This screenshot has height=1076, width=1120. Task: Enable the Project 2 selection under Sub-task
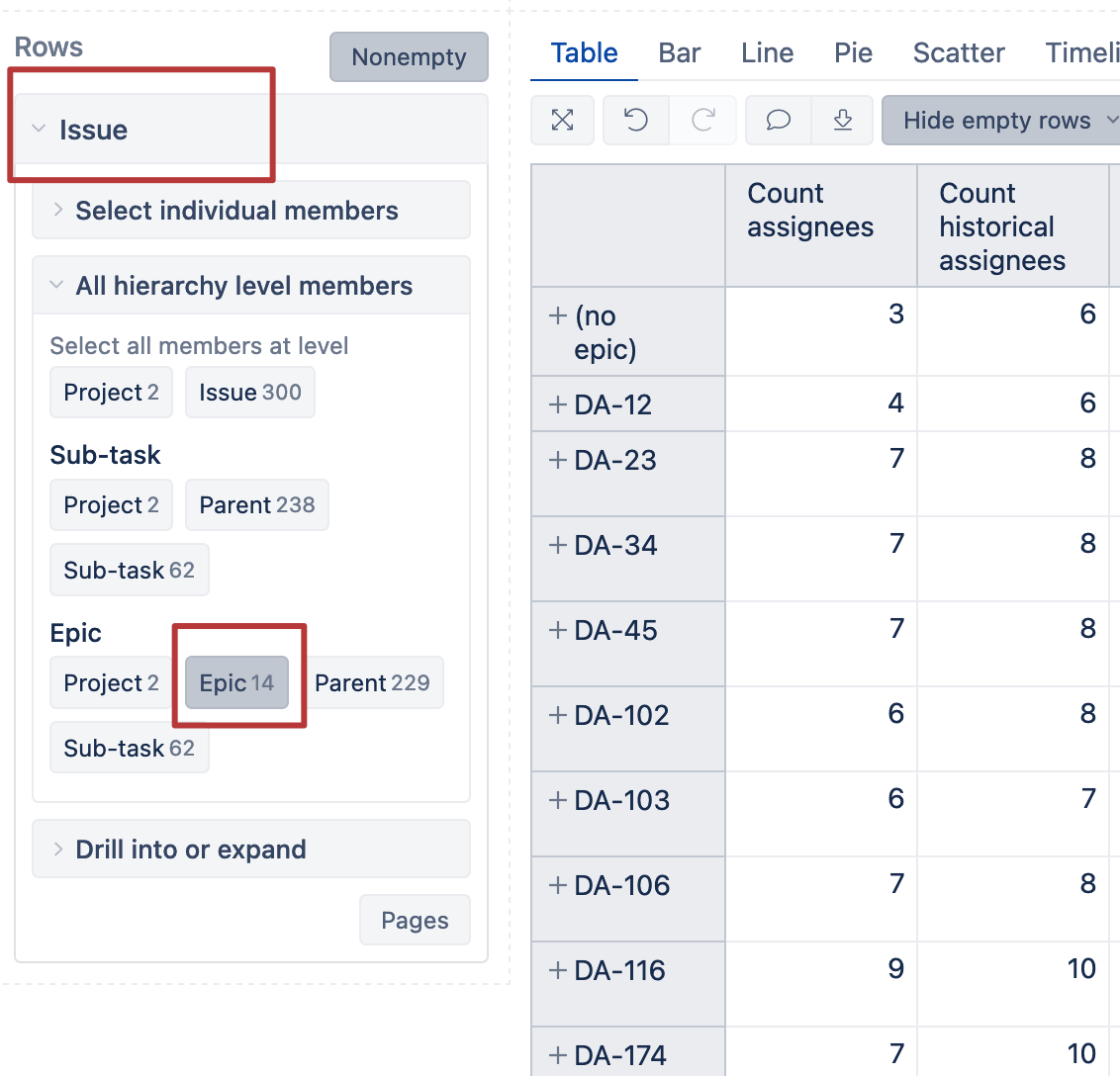[111, 504]
